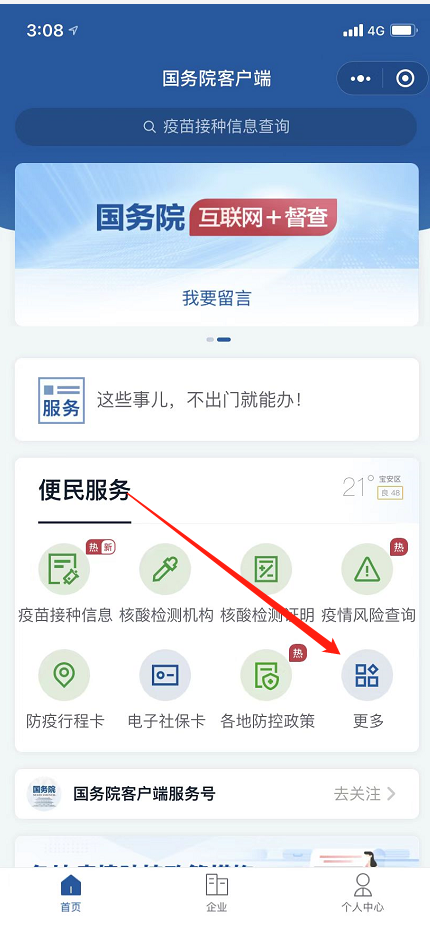This screenshot has height=927, width=430.
Task: Open 各地防控政策 shield icon
Action: click(266, 675)
